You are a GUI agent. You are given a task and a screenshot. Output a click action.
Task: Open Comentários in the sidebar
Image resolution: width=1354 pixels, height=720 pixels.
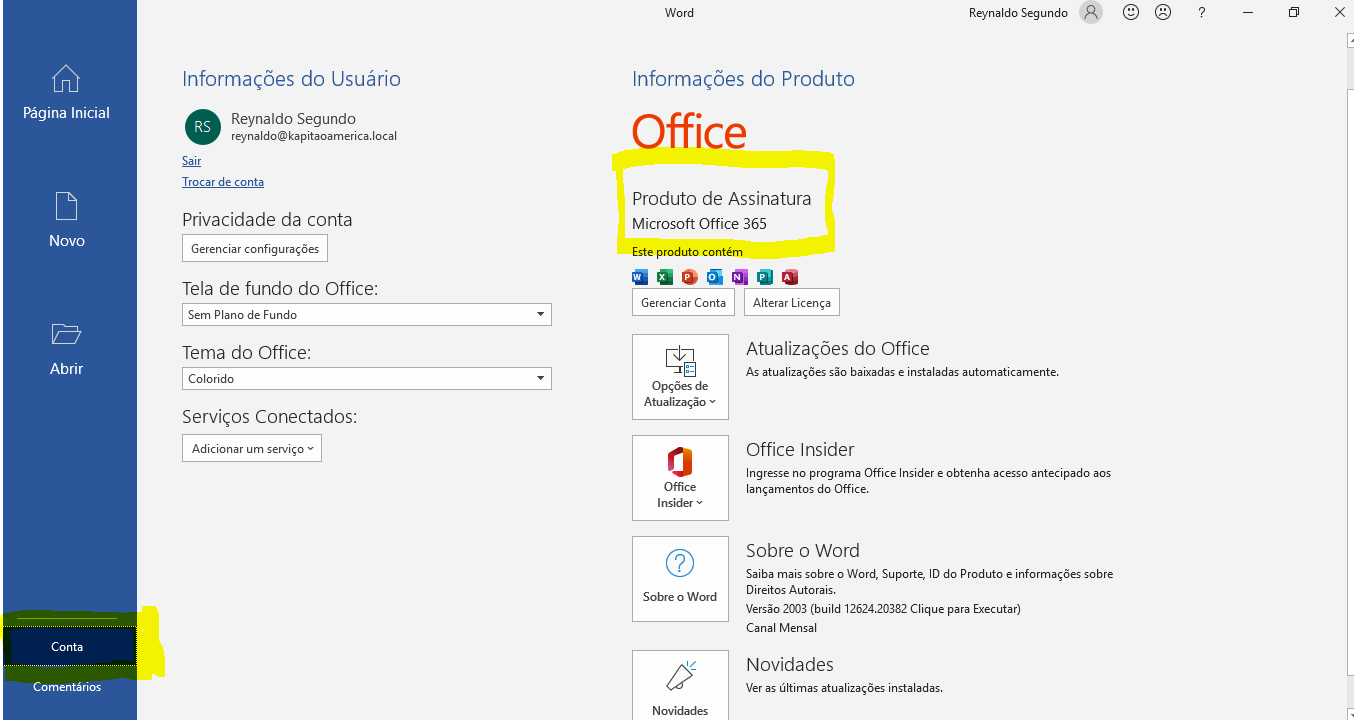pos(67,687)
